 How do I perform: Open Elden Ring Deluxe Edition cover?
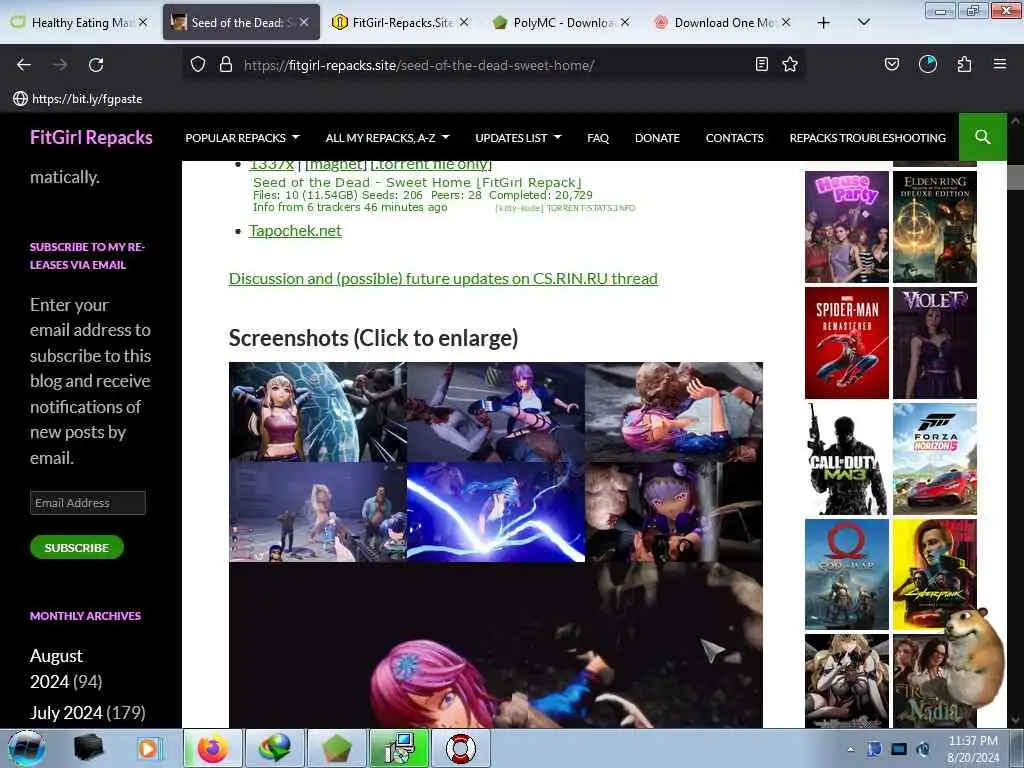click(x=935, y=227)
